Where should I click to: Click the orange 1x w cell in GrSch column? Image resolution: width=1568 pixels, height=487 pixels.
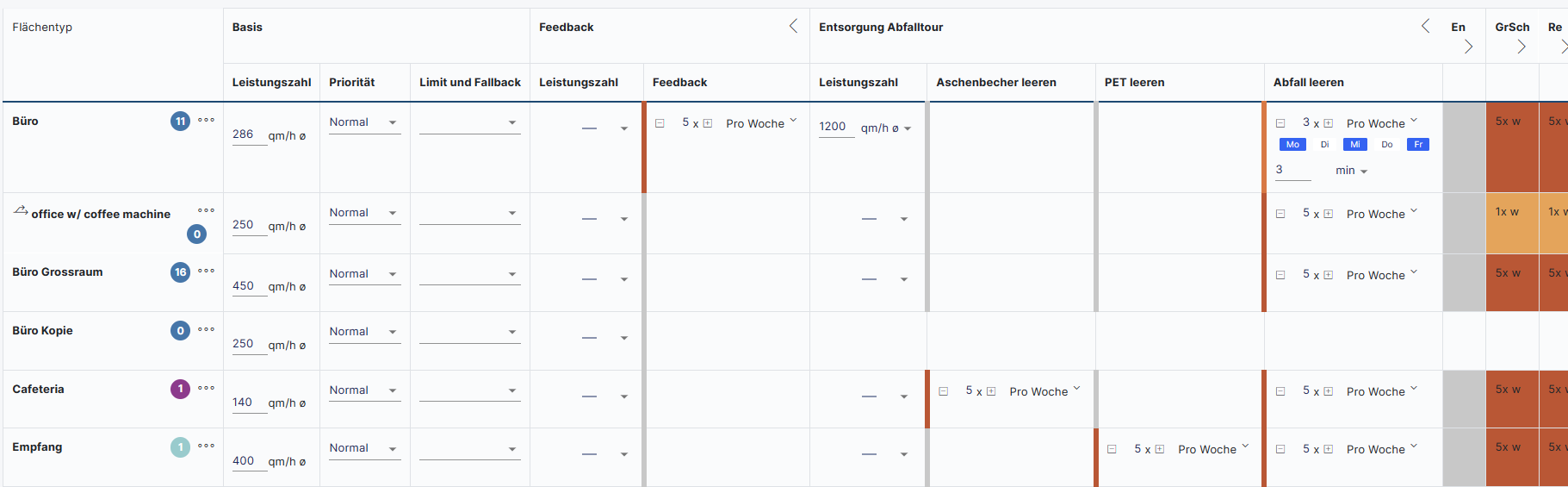tap(1512, 223)
